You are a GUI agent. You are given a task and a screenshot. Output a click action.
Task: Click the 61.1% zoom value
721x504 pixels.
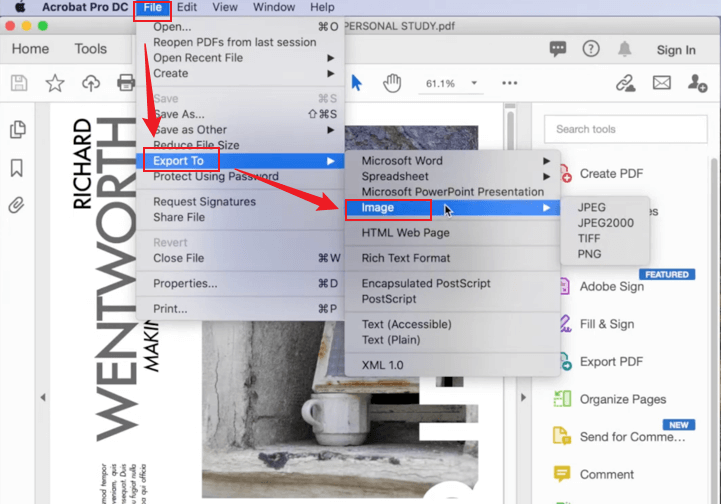(440, 84)
